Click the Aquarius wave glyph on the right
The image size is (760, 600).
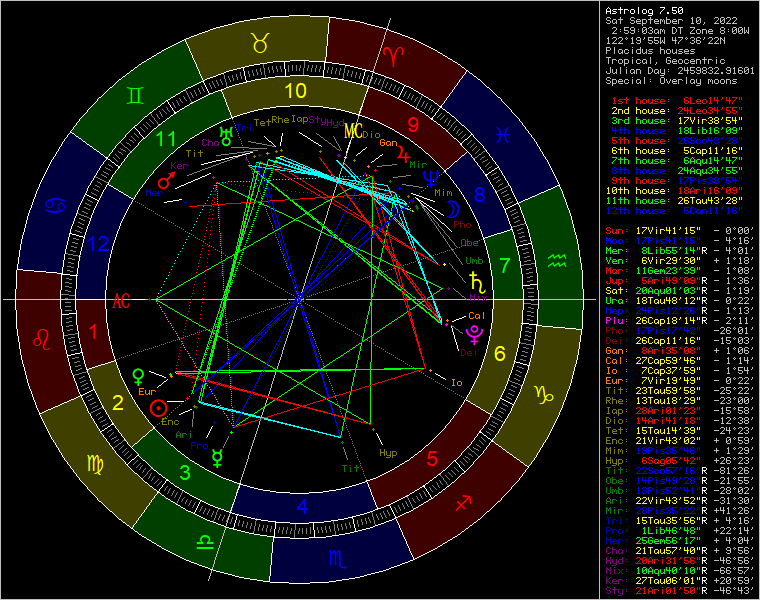(x=558, y=261)
